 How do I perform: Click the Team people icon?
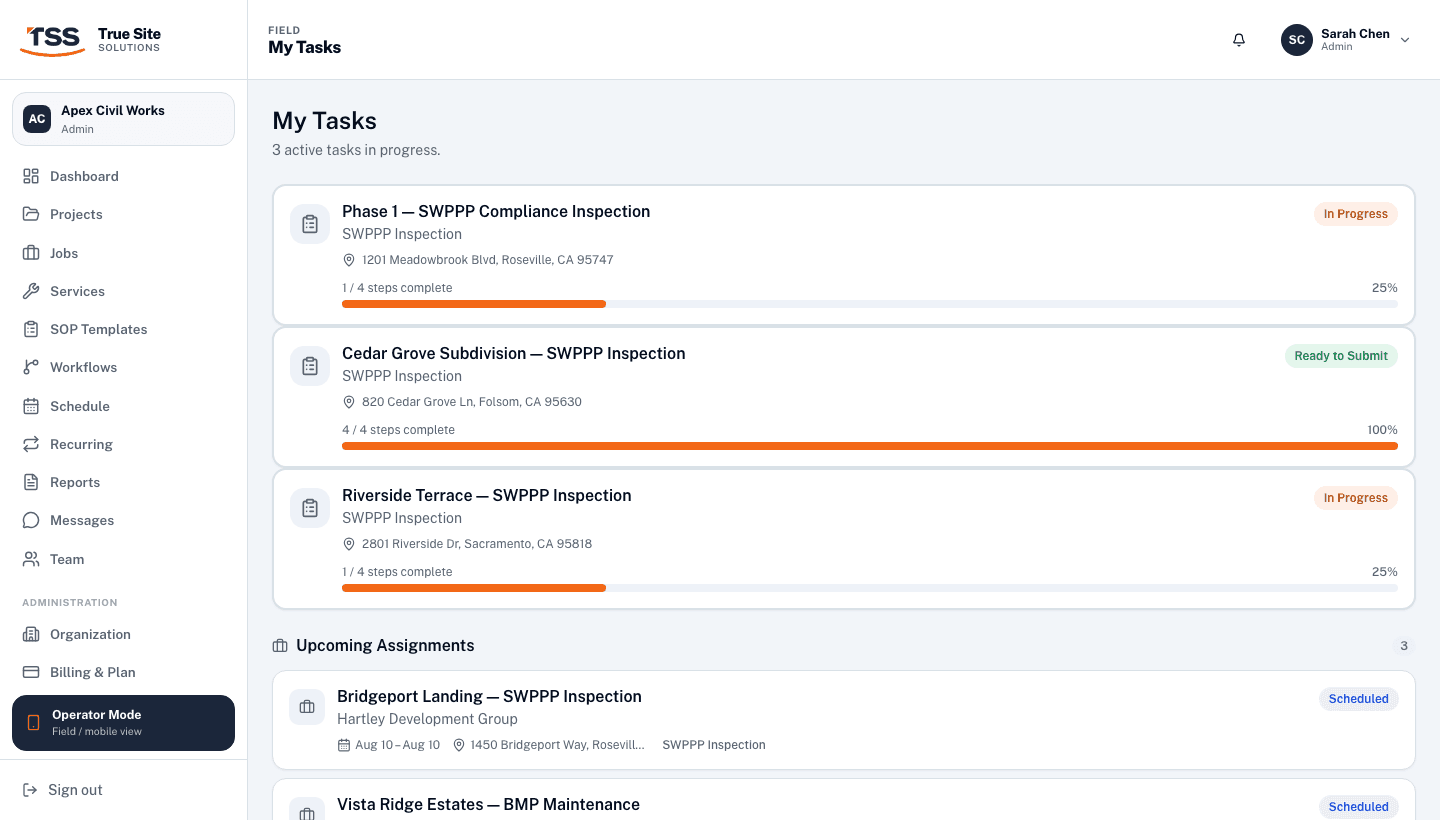(x=31, y=559)
